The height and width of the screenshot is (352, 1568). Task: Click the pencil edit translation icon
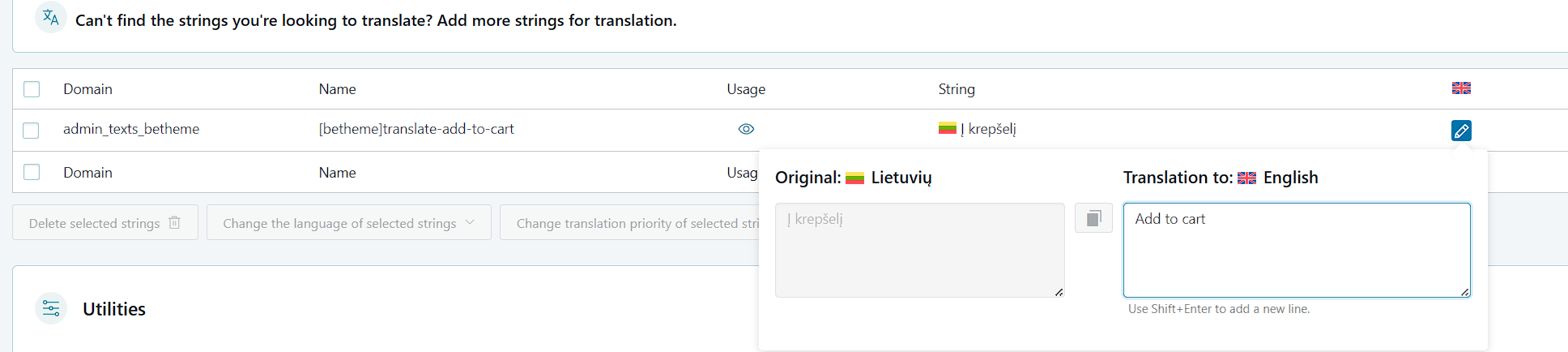1461,131
